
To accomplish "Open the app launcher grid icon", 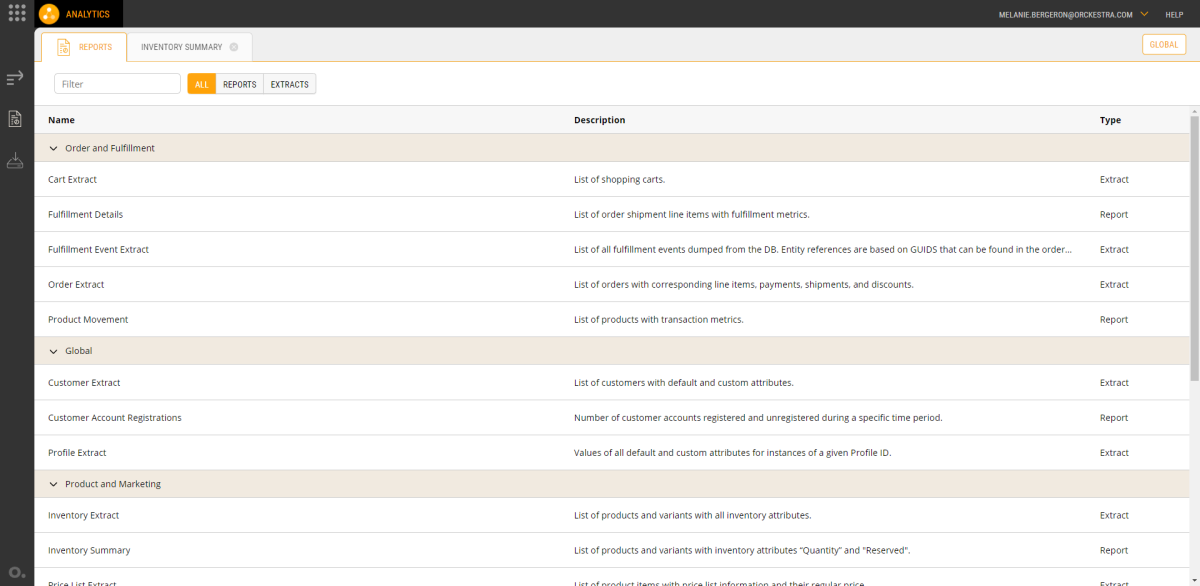I will pos(17,14).
